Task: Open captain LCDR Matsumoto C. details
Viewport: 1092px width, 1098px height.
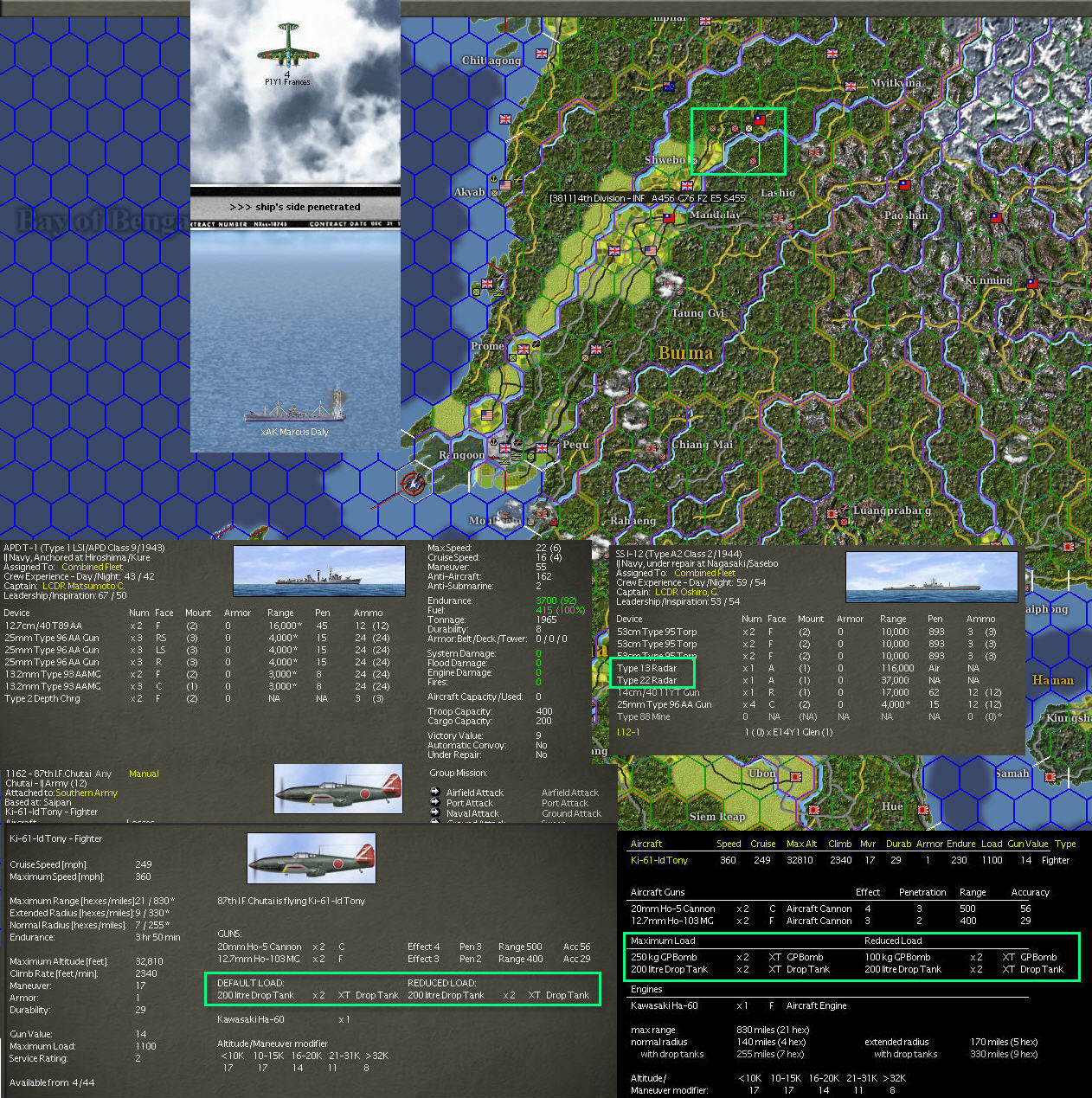Action: [x=84, y=586]
